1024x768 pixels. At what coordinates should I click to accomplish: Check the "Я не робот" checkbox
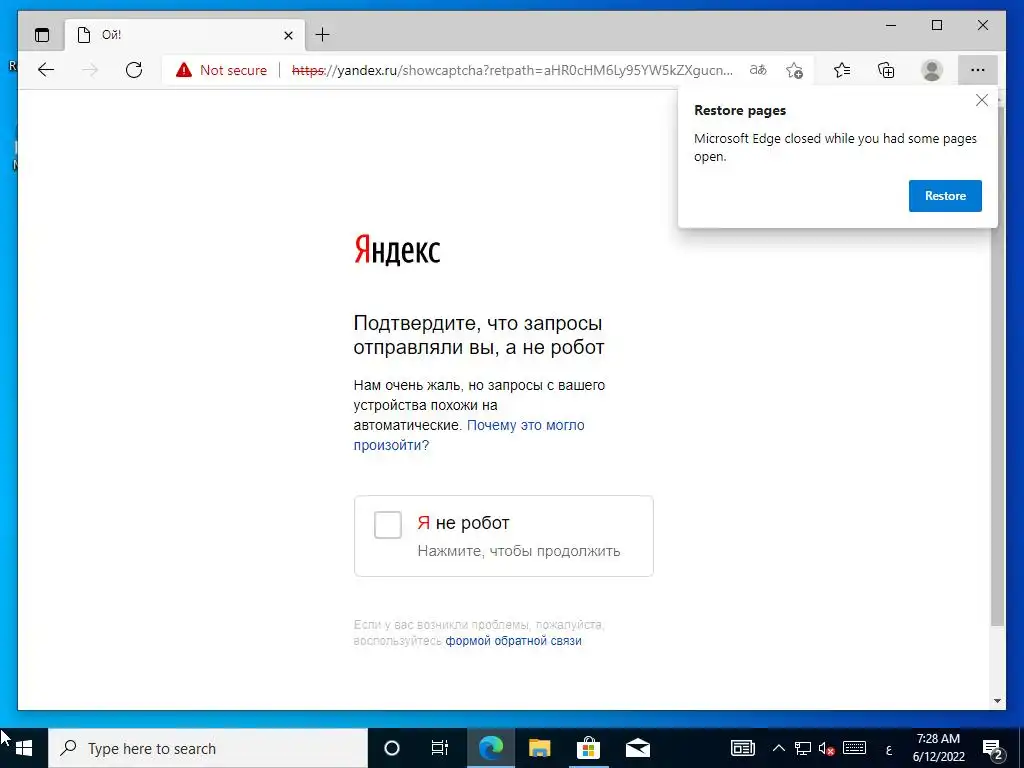[x=388, y=525]
